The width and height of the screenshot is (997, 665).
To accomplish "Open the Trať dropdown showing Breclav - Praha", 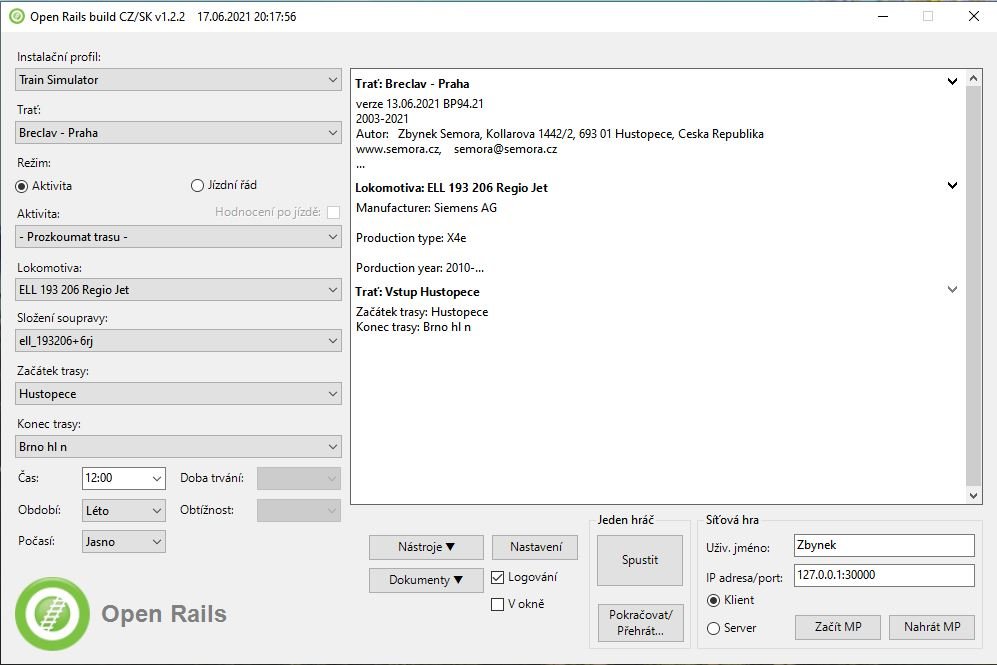I will pyautogui.click(x=178, y=133).
